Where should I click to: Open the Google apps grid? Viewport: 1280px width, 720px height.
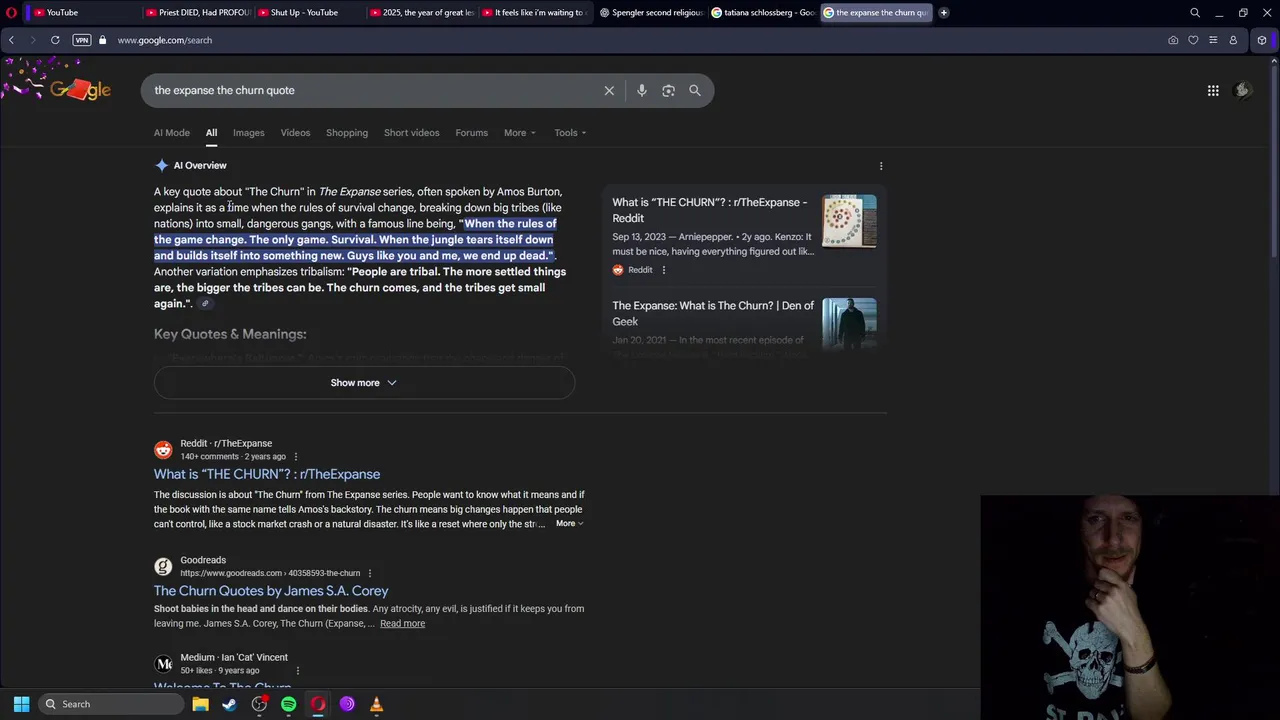pos(1213,90)
